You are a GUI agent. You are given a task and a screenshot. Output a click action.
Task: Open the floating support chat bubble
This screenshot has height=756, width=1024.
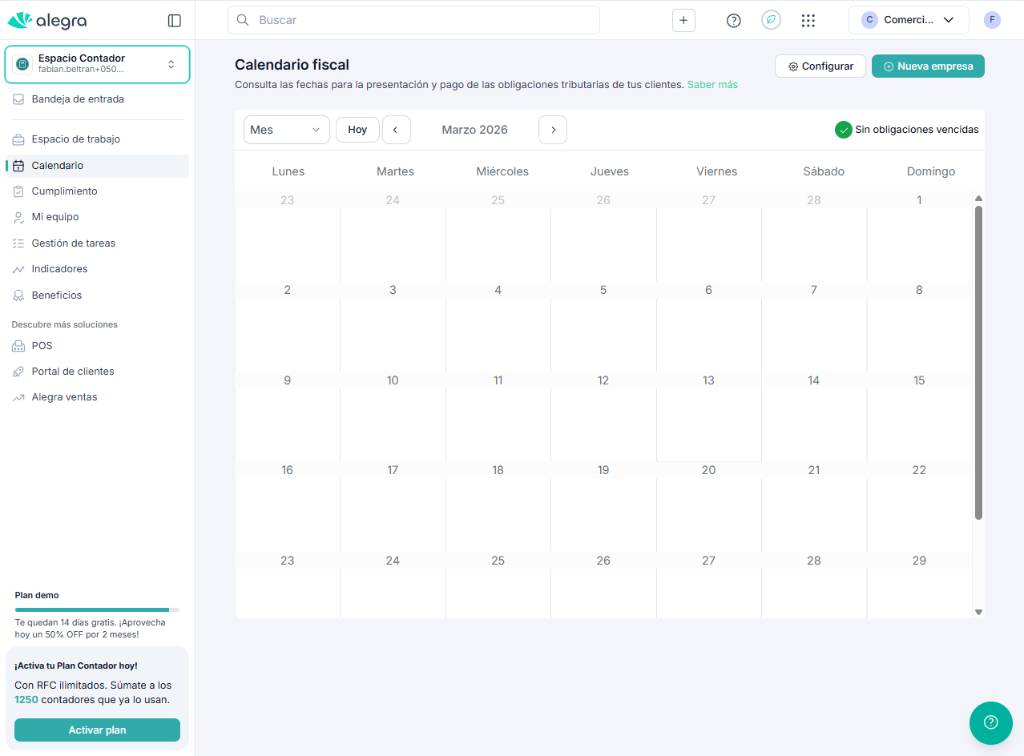coord(990,722)
